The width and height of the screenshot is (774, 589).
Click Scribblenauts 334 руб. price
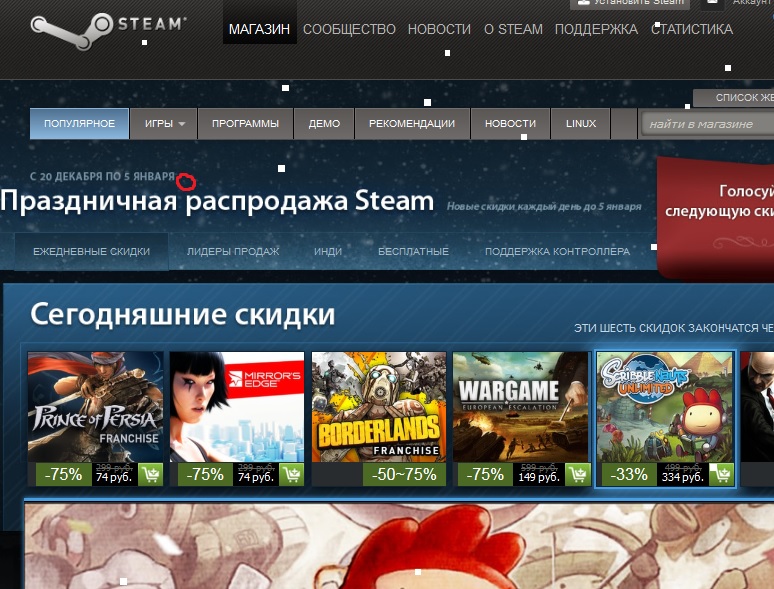pyautogui.click(x=683, y=477)
